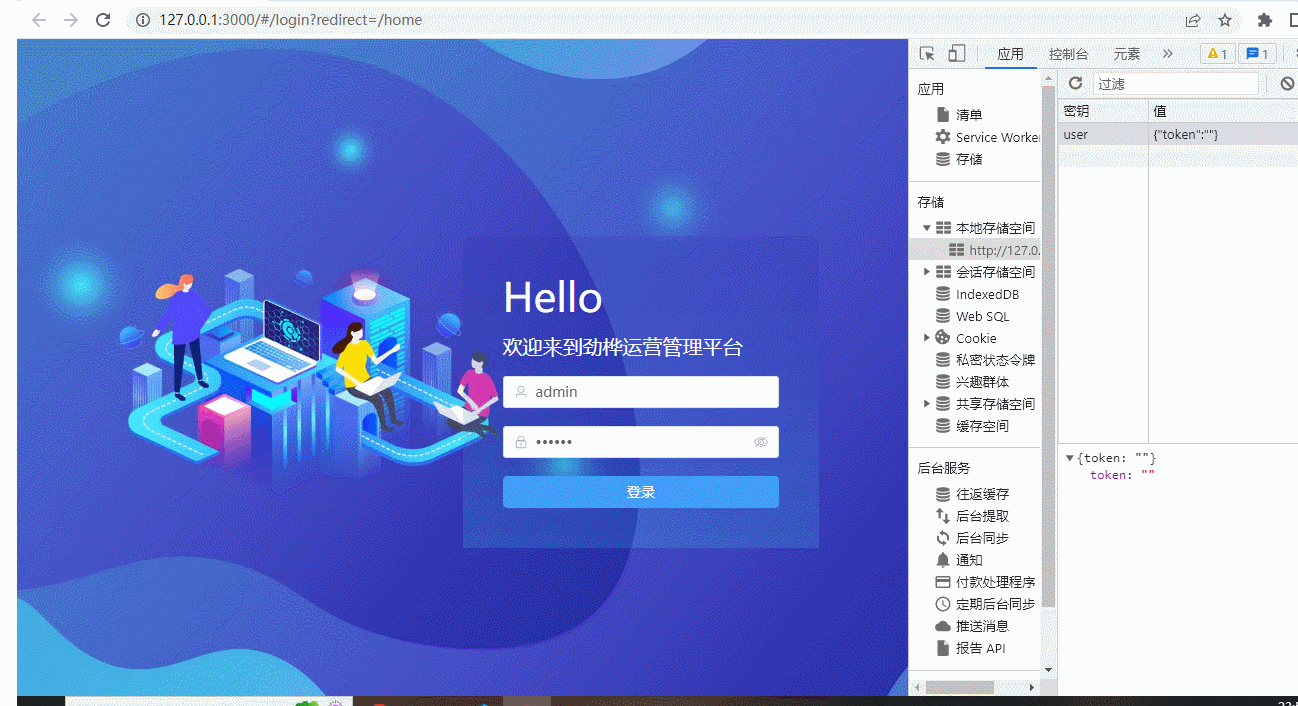Switch to the 控制台 console tab
The height and width of the screenshot is (706, 1298).
pyautogui.click(x=1069, y=54)
